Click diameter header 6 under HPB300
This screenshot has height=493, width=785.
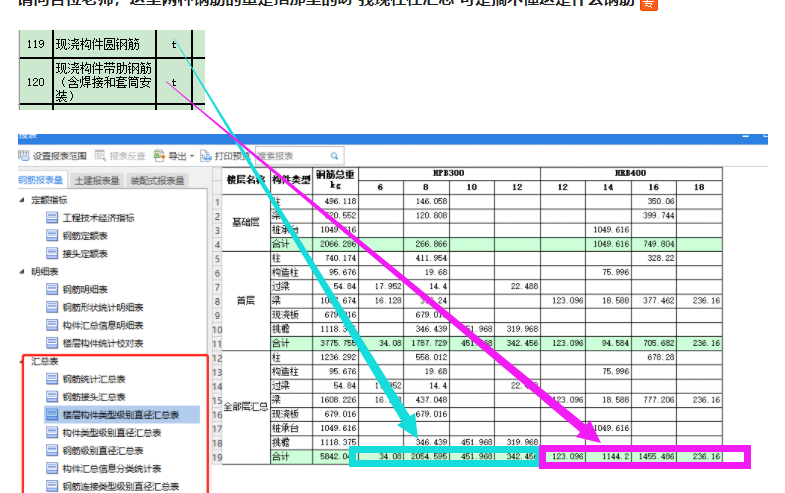(380, 187)
